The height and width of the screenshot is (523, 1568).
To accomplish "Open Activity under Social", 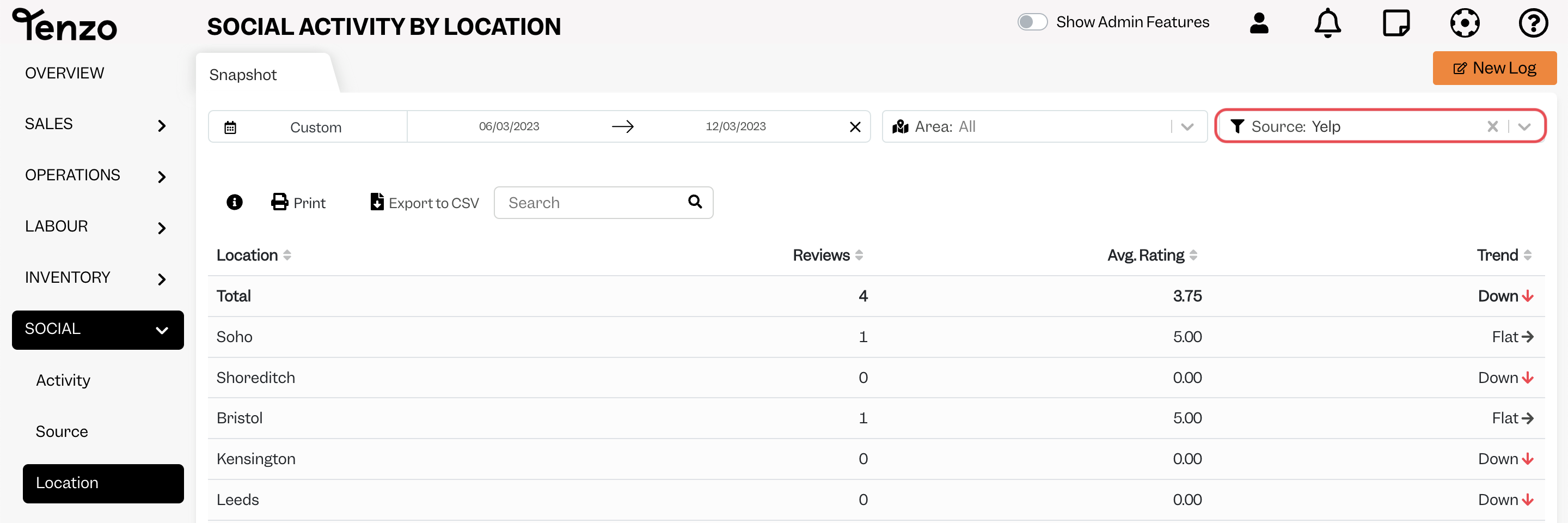I will [63, 380].
